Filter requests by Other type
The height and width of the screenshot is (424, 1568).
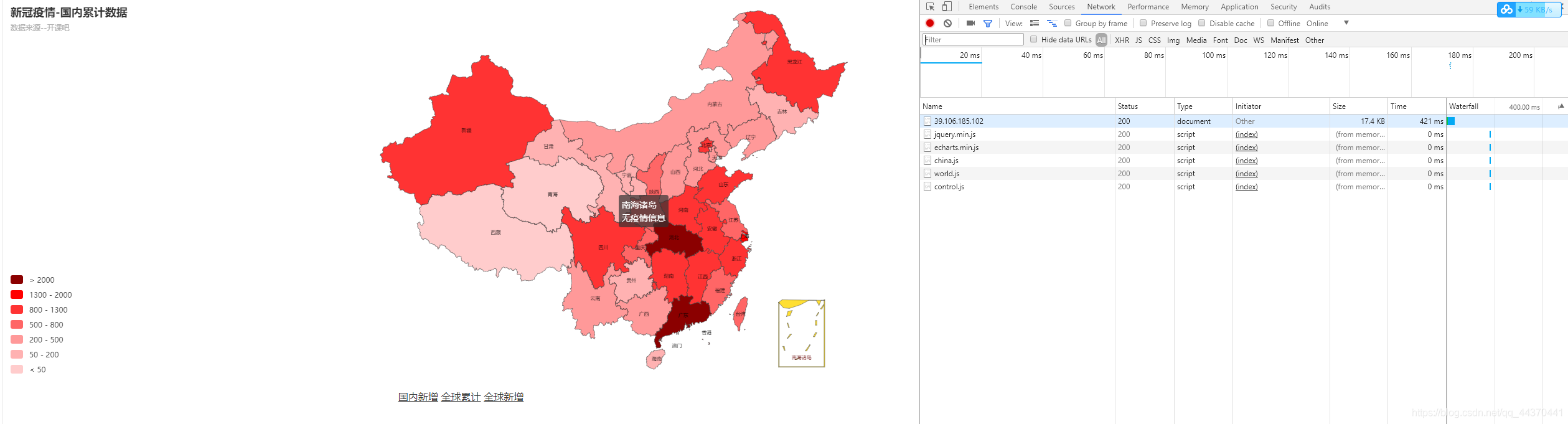1315,40
